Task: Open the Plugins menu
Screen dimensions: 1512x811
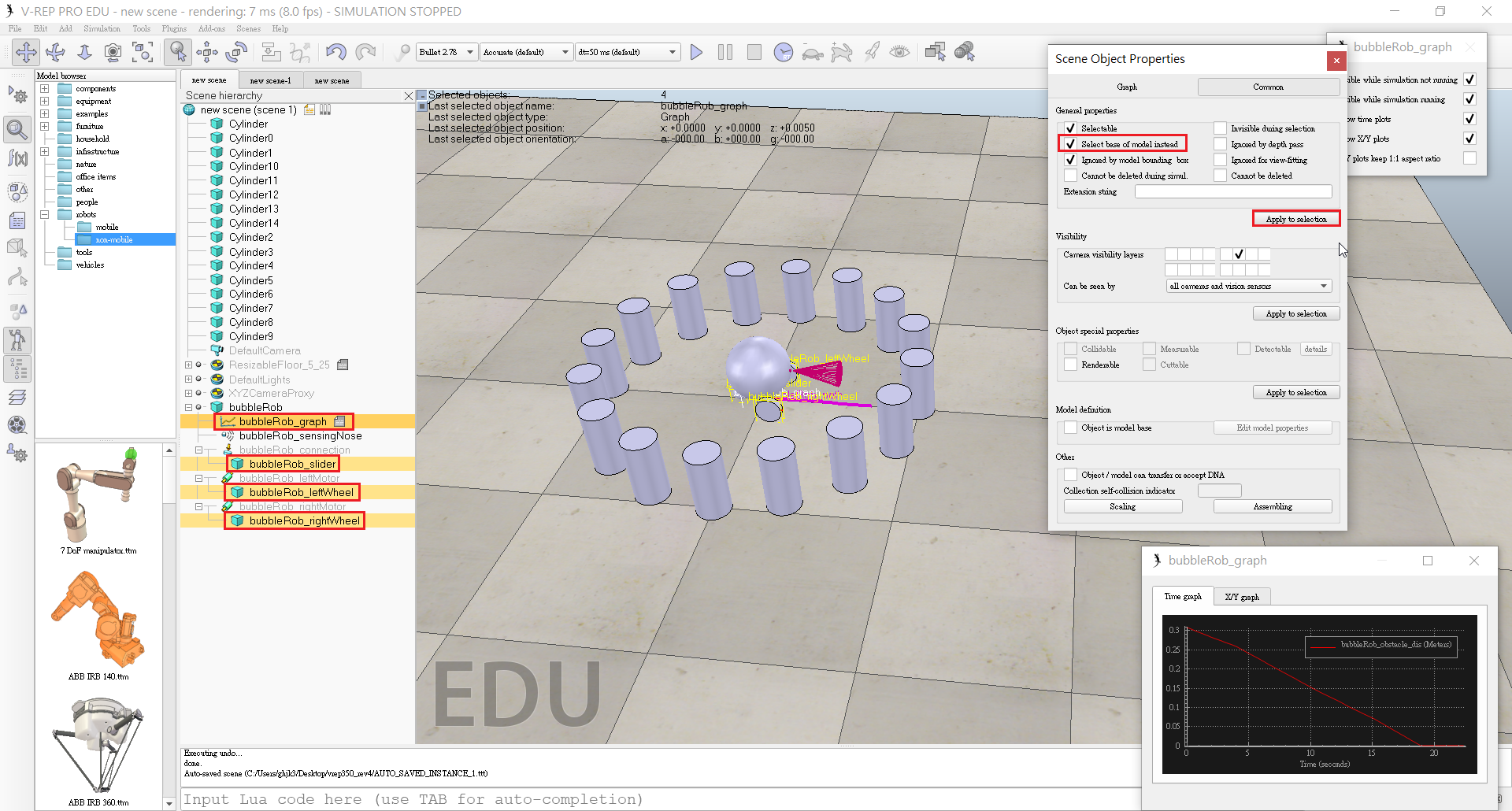Action: [x=174, y=28]
